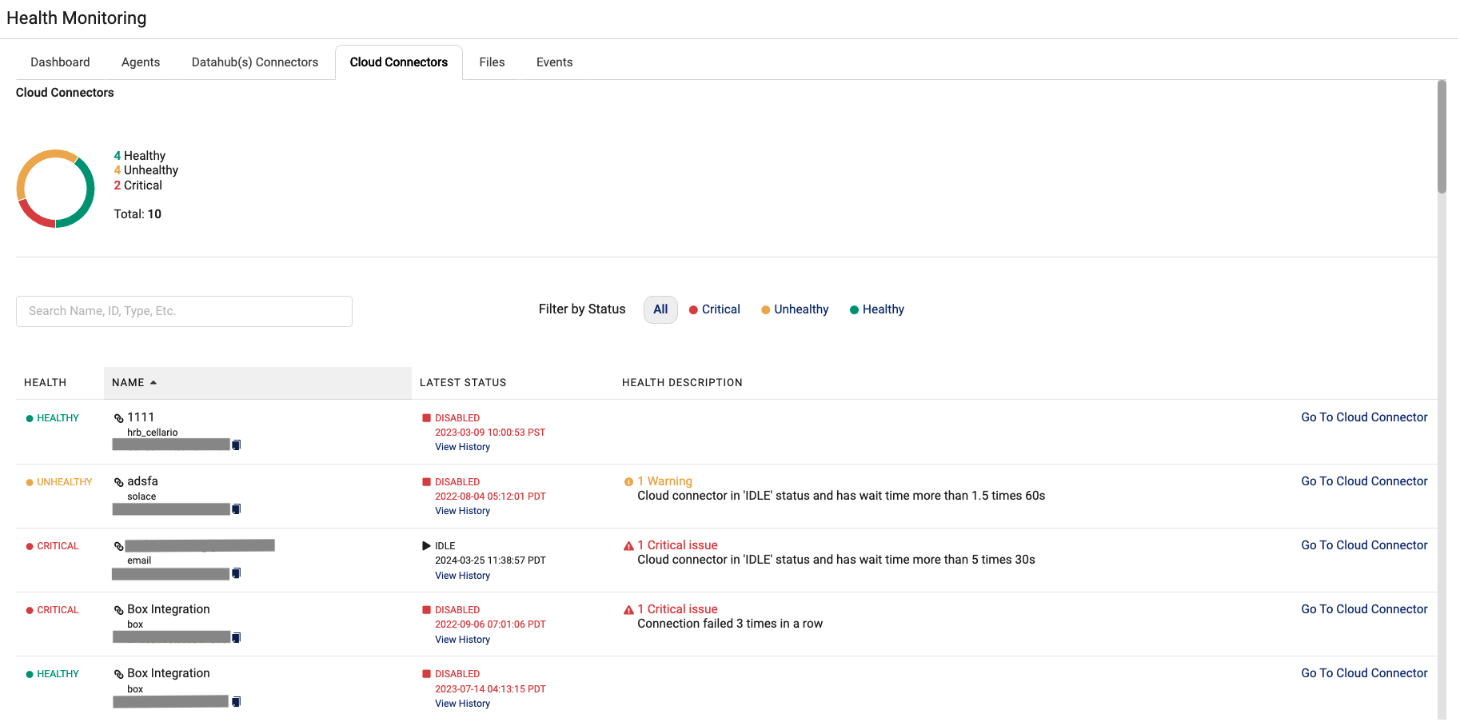
Task: Open the Datahub(s) Connectors tab
Action: point(255,62)
